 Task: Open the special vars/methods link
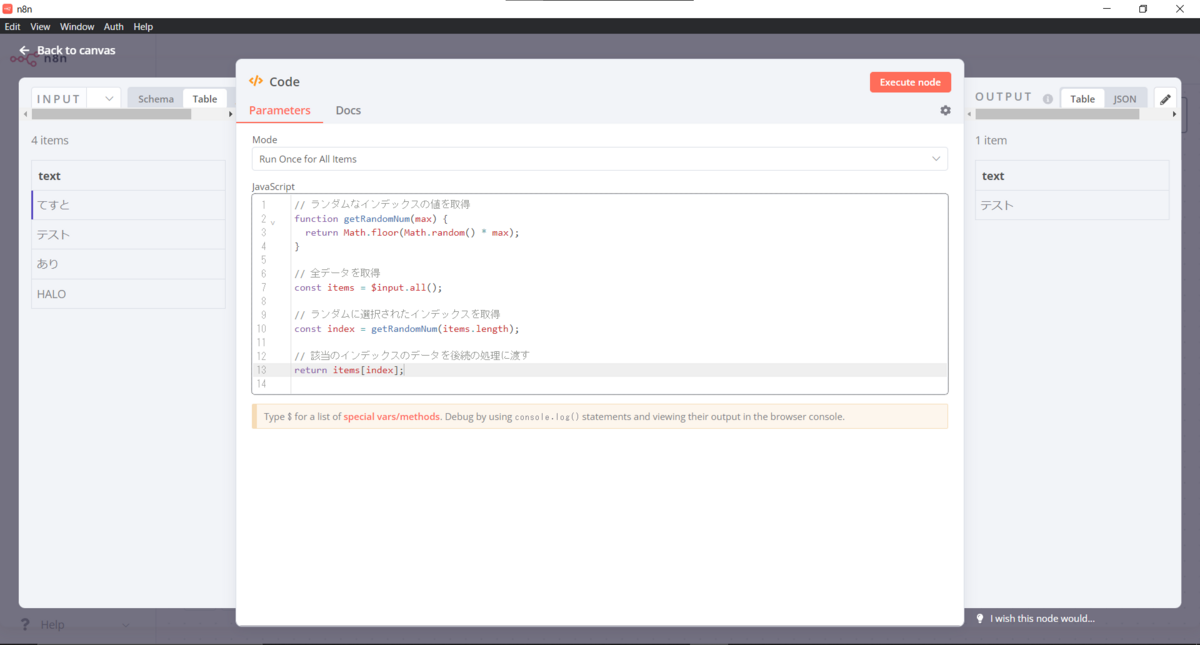click(x=391, y=416)
